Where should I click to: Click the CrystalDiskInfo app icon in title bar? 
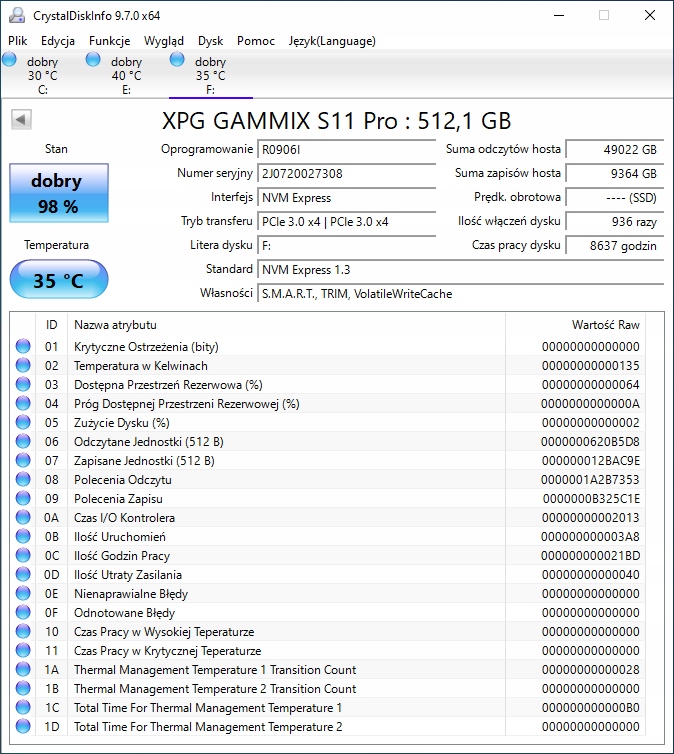[x=16, y=16]
